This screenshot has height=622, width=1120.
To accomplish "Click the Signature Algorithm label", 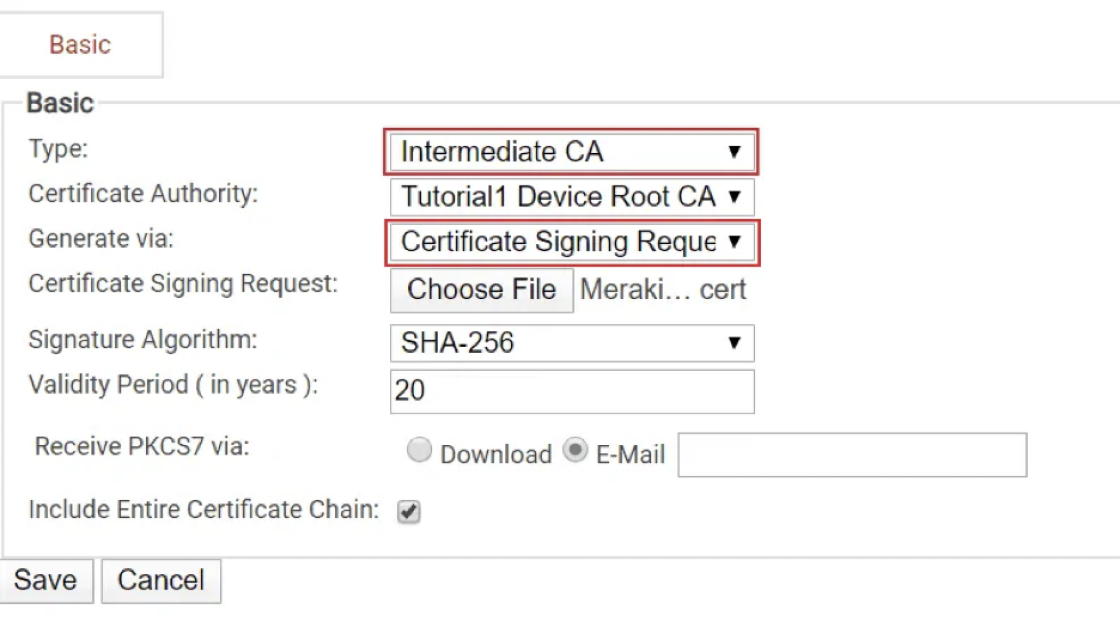I will click(x=143, y=339).
